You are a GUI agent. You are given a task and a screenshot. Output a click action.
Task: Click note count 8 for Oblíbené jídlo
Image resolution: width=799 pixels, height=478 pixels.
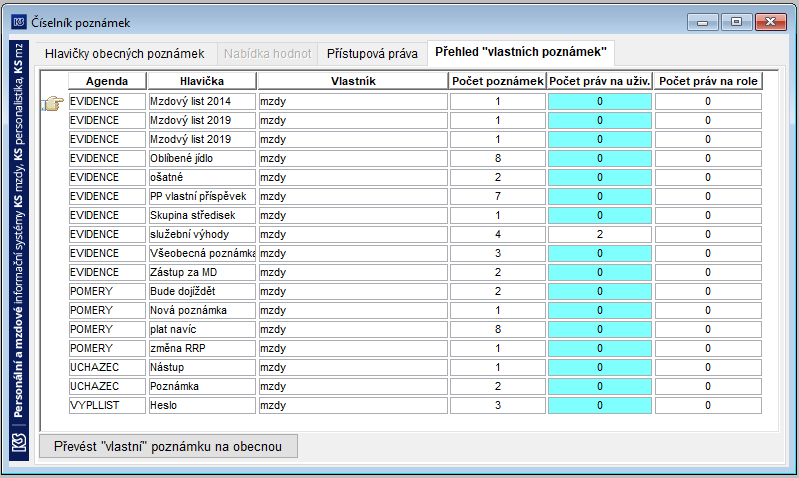tap(498, 158)
